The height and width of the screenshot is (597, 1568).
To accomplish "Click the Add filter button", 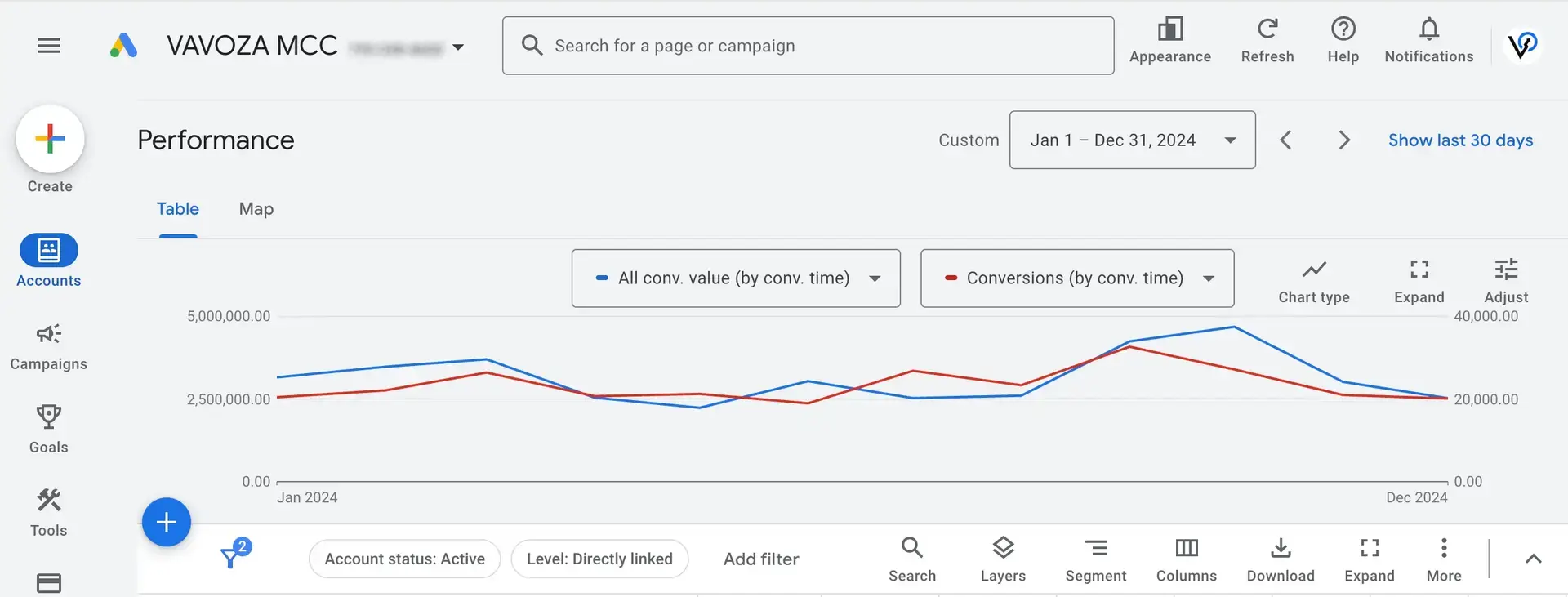I will (x=760, y=559).
